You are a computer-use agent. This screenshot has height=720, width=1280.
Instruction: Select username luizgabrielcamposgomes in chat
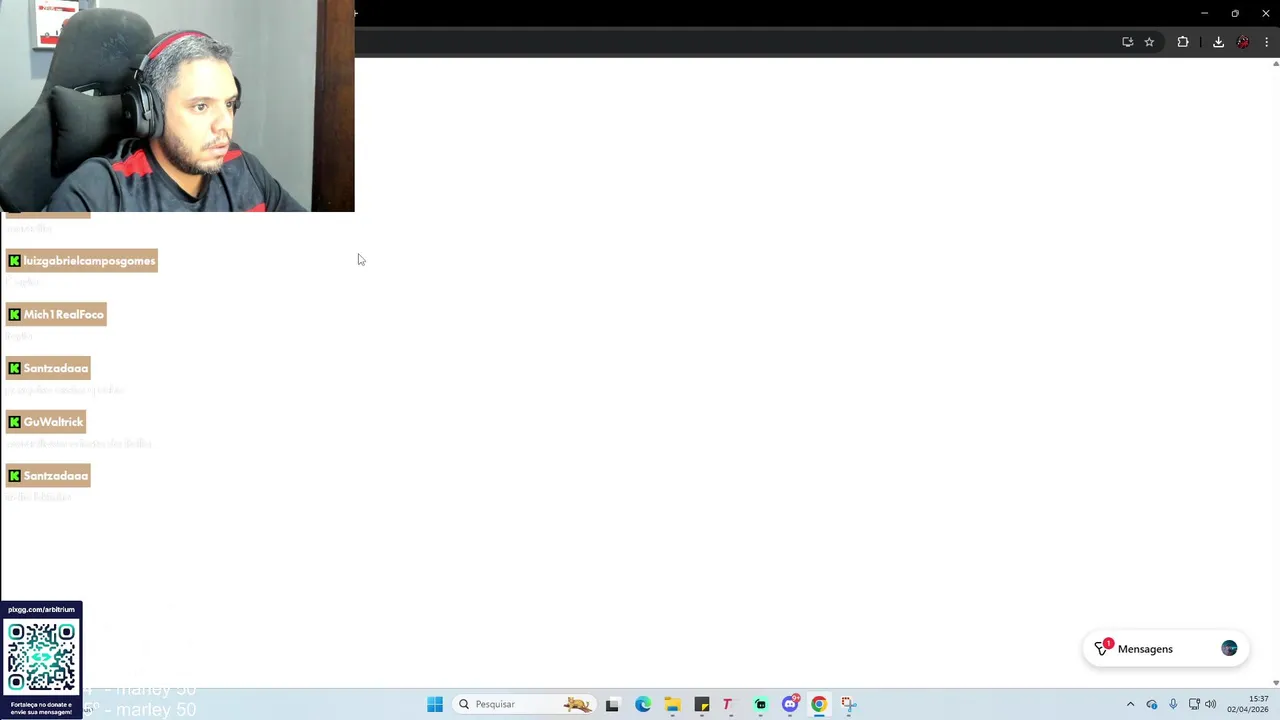89,261
